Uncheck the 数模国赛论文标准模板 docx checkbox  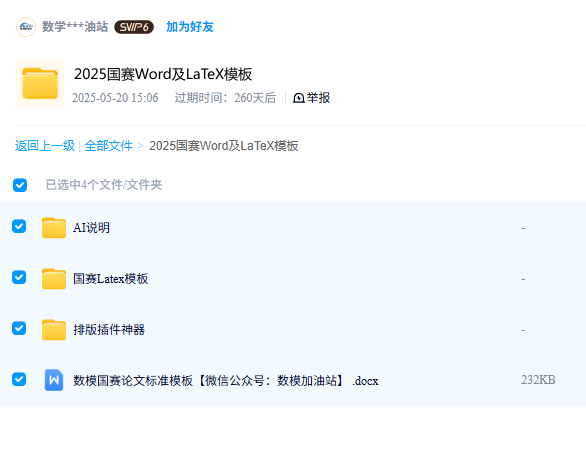19,379
